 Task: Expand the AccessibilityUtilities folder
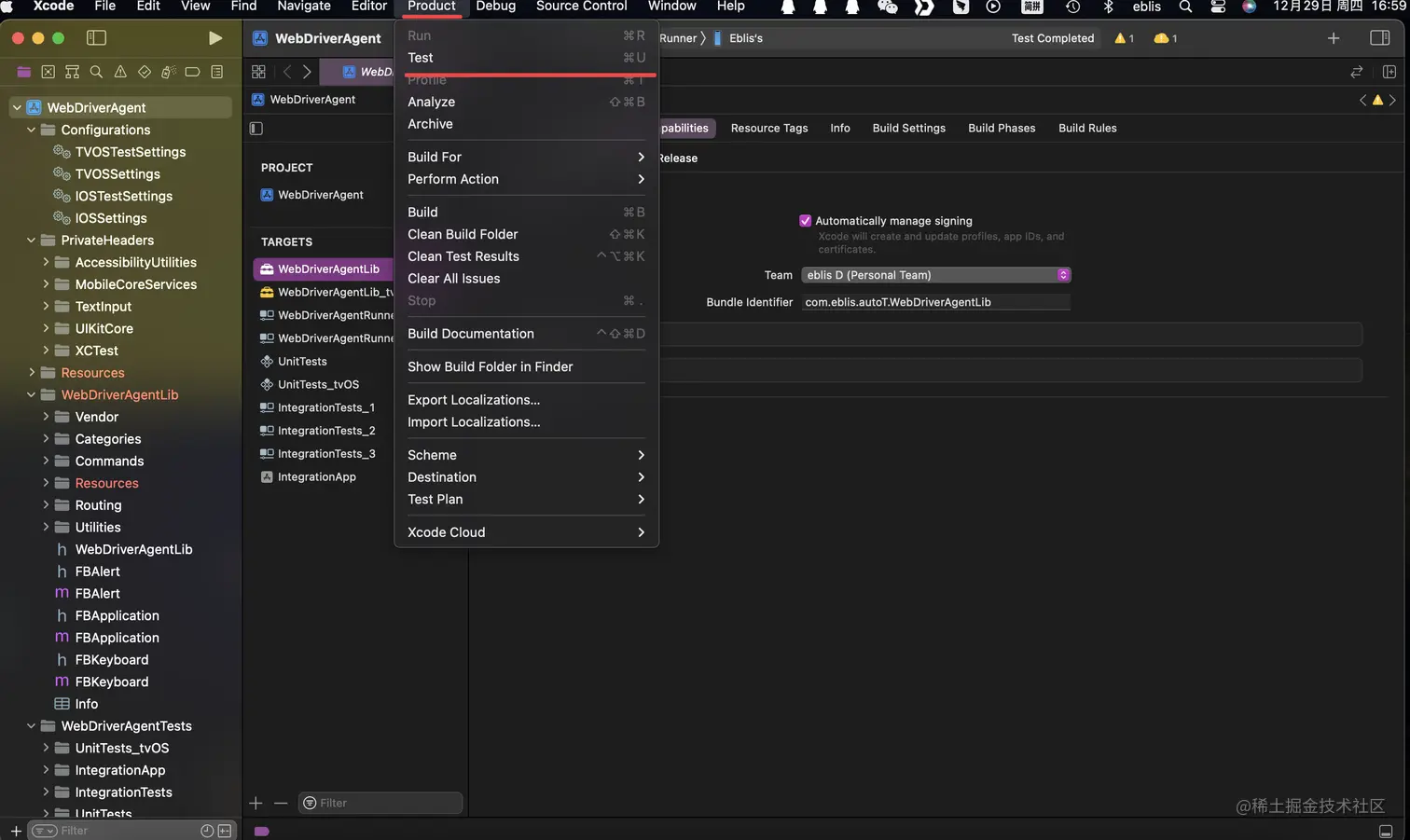coord(46,262)
